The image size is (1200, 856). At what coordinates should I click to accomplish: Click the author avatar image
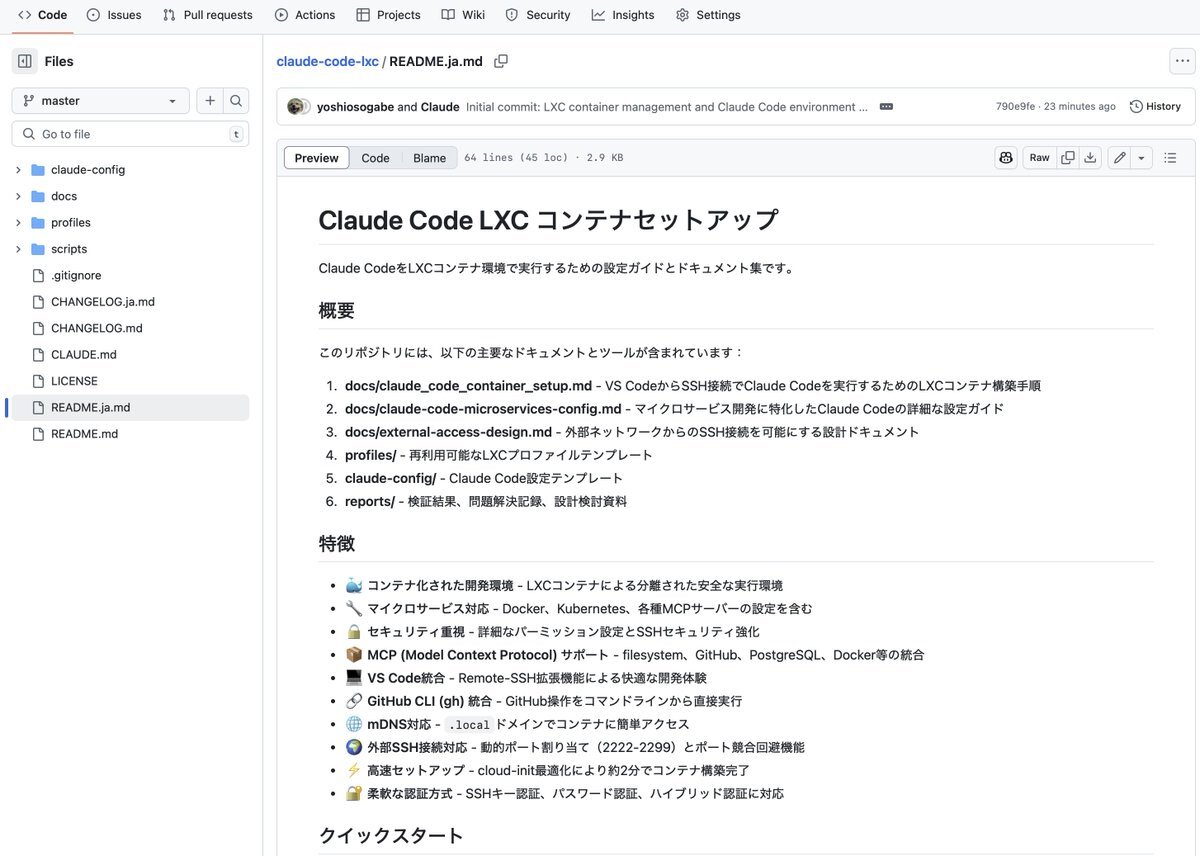[295, 107]
